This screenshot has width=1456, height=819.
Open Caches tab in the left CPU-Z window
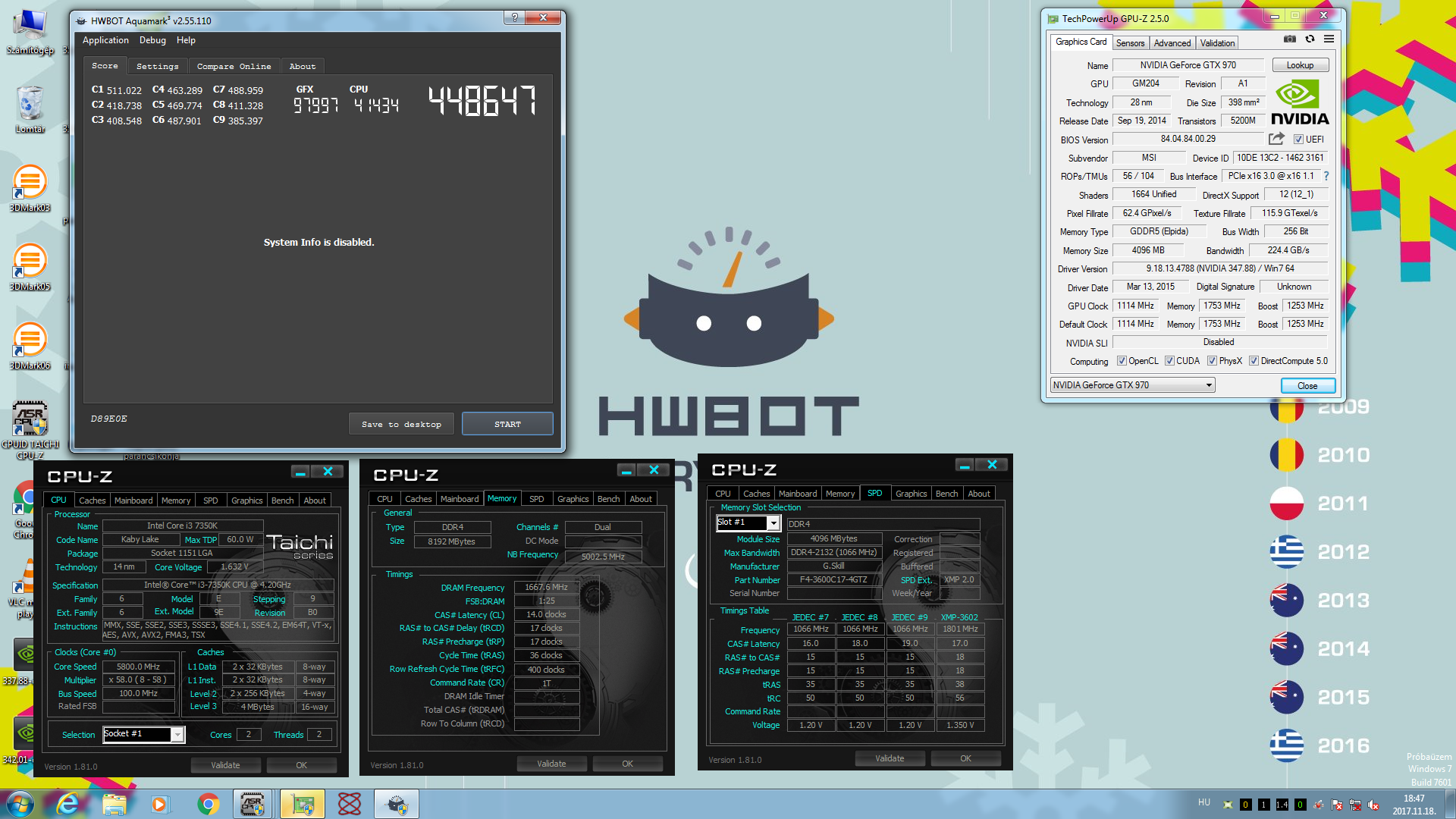click(x=92, y=500)
